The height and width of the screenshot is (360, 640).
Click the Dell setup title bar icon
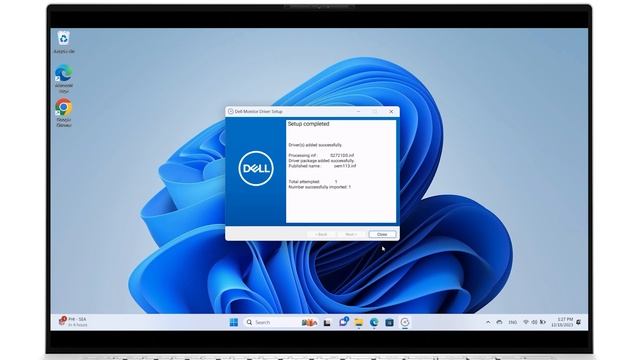point(231,111)
